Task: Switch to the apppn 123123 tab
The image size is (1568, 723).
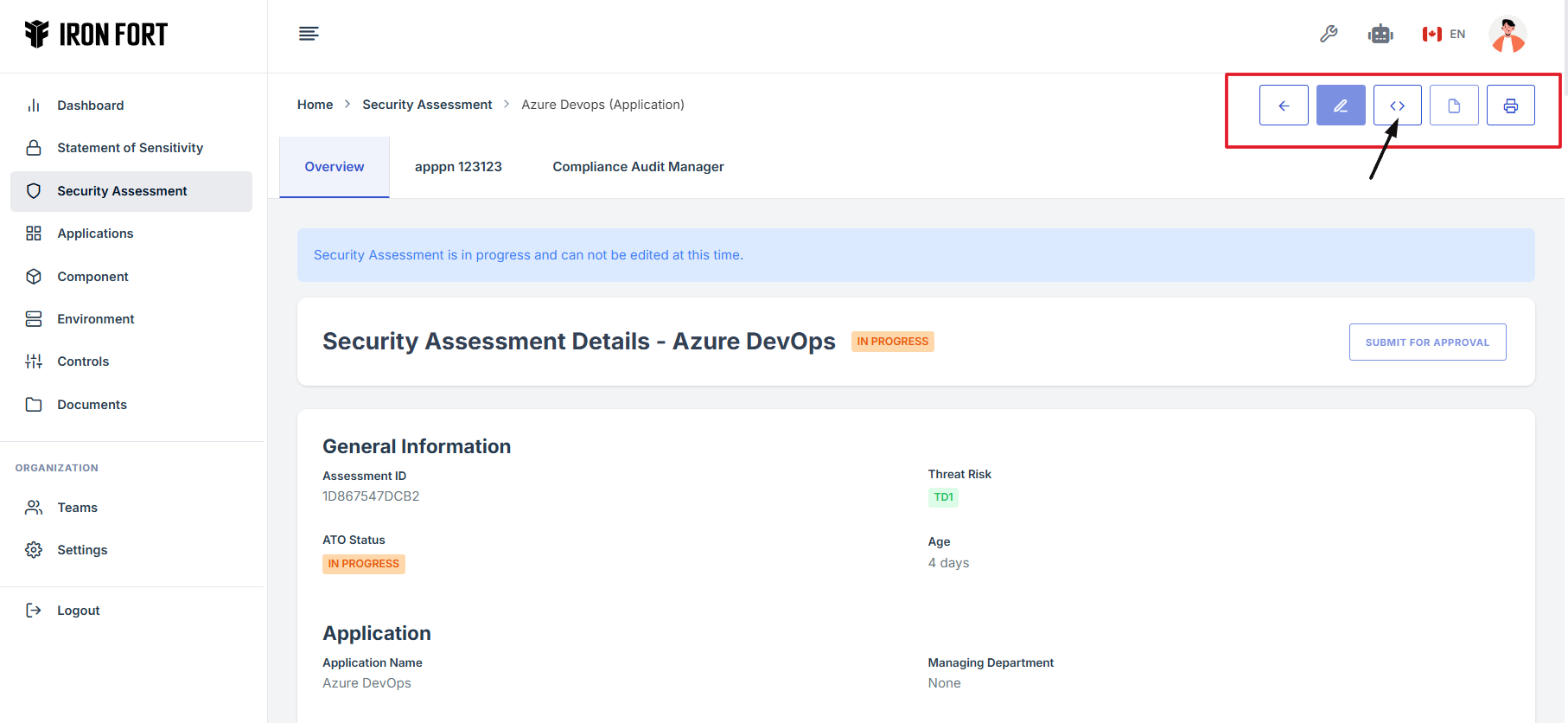Action: (x=458, y=167)
